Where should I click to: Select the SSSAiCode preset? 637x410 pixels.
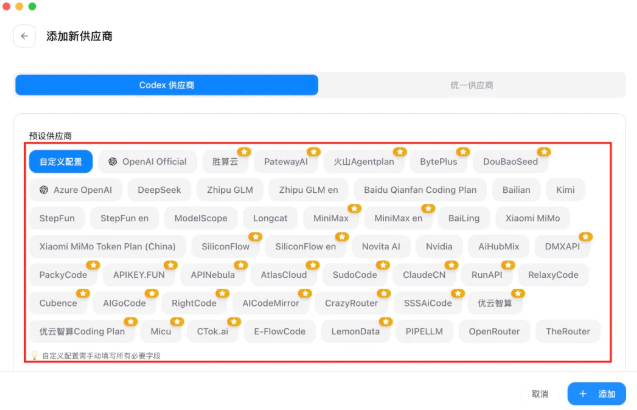(428, 303)
